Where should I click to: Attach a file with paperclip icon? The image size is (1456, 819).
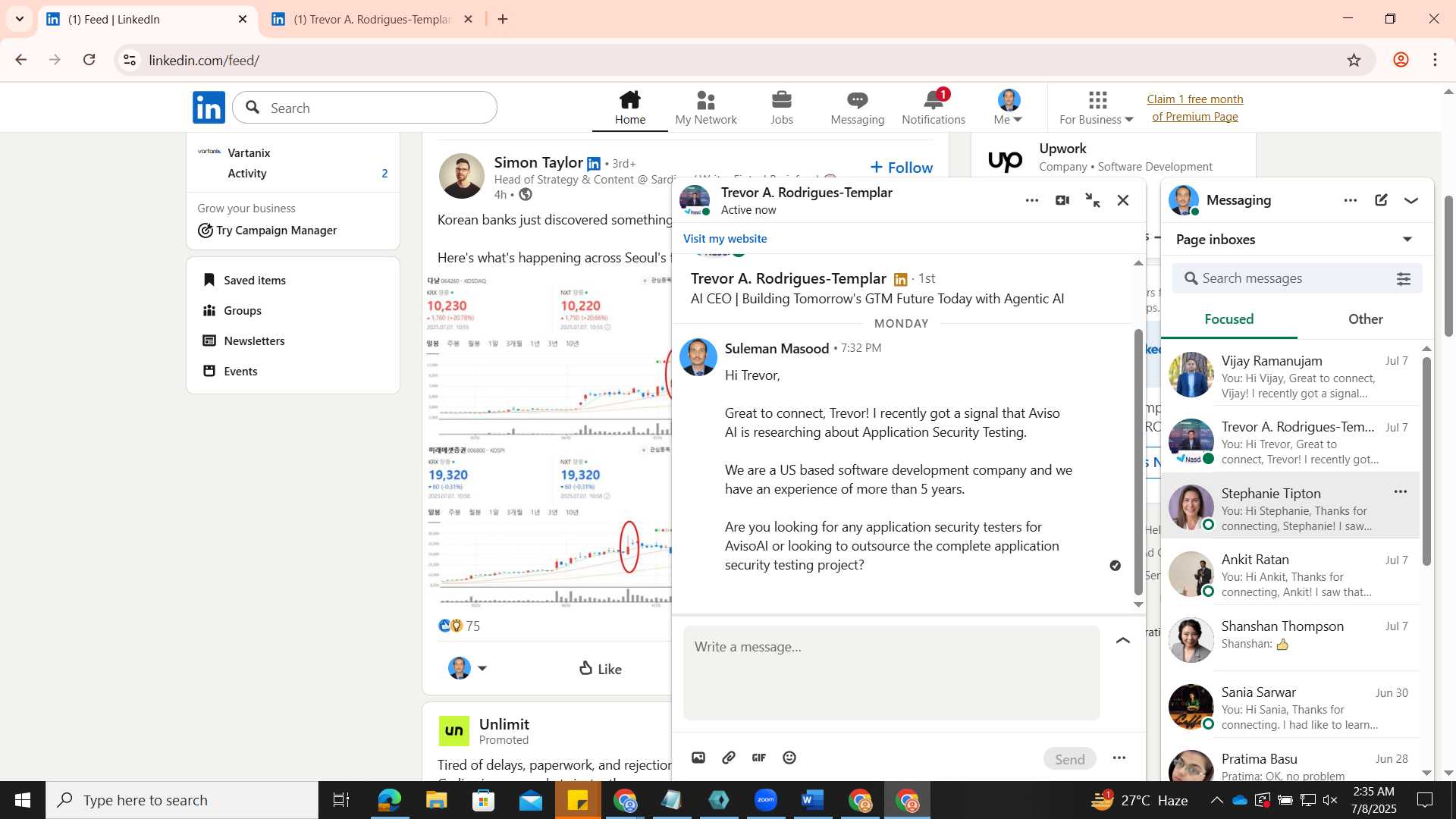(729, 758)
